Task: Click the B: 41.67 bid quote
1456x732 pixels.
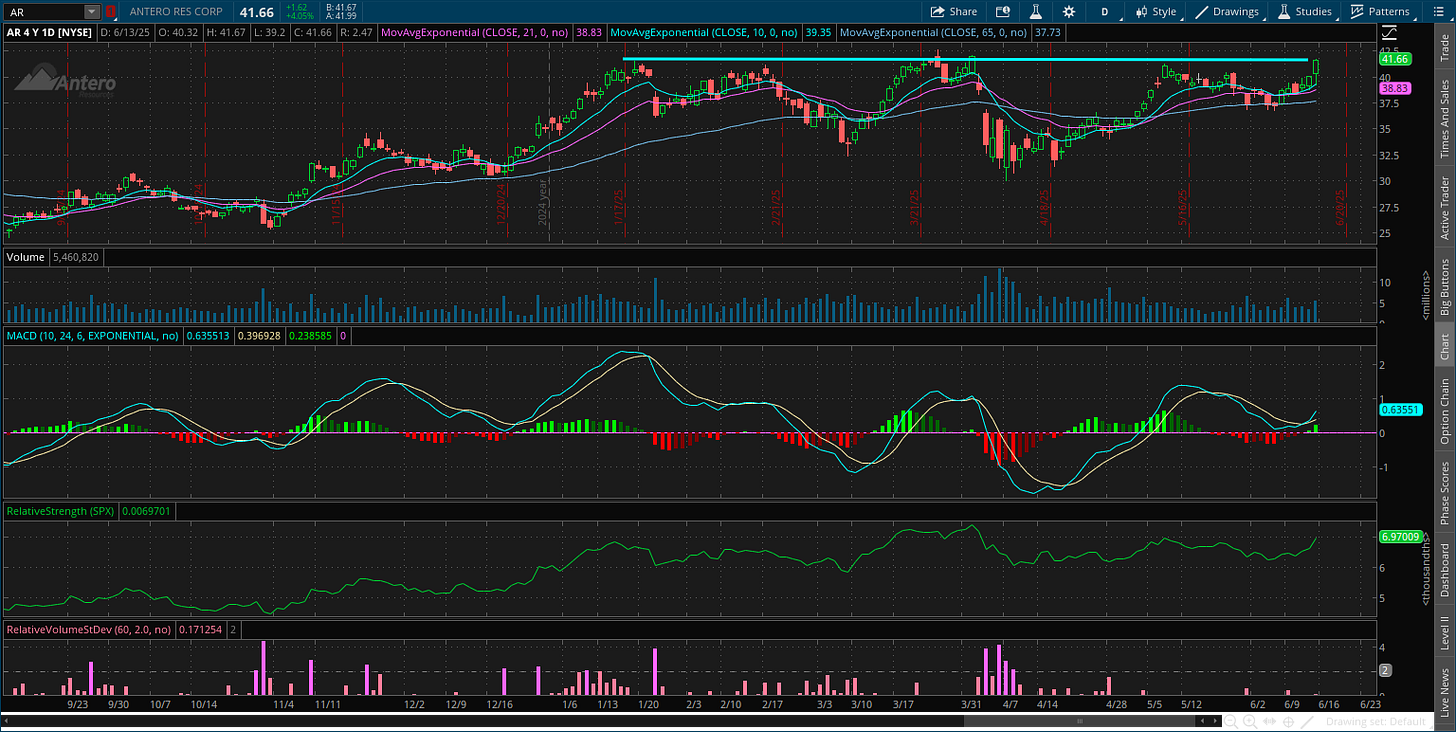Action: 342,8
